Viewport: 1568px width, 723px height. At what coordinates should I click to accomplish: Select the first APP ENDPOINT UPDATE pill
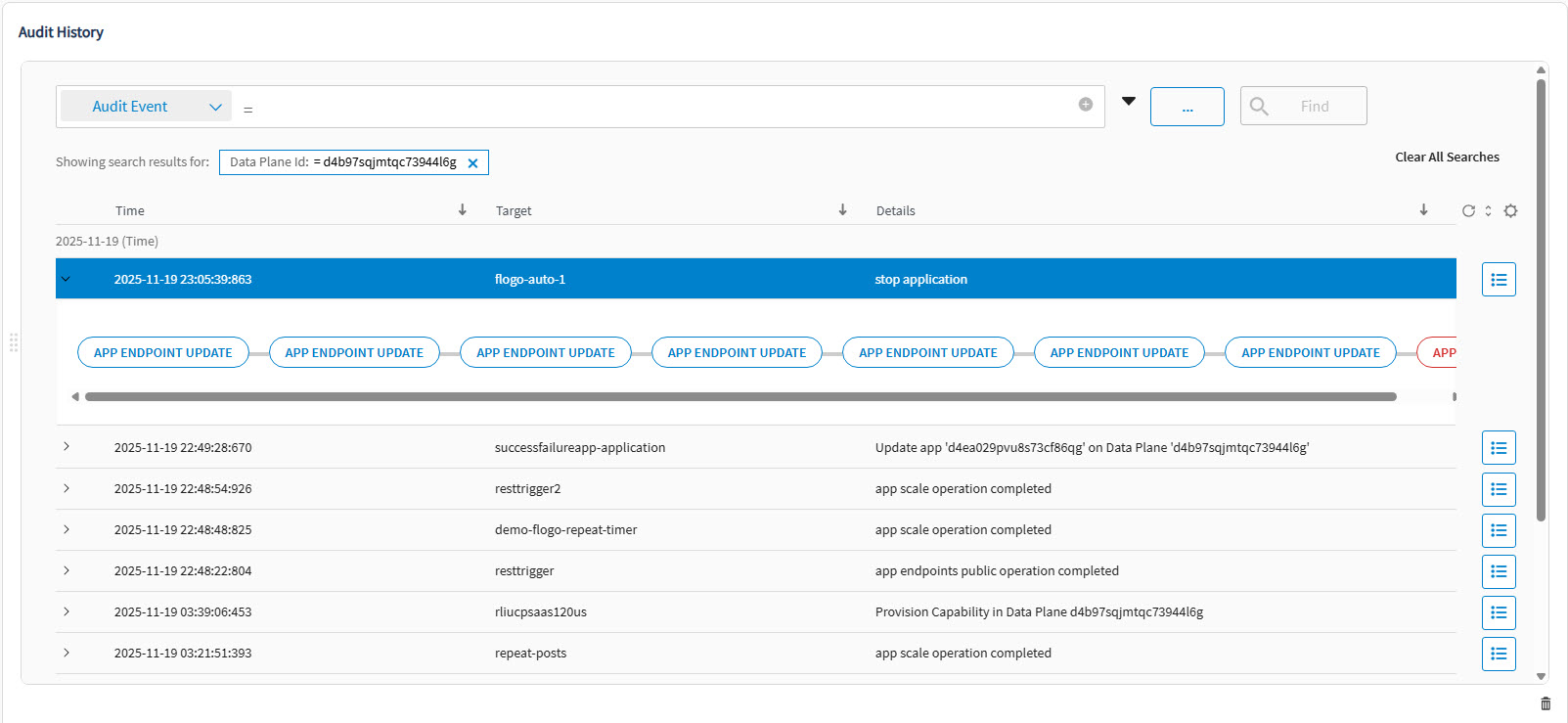pos(162,353)
